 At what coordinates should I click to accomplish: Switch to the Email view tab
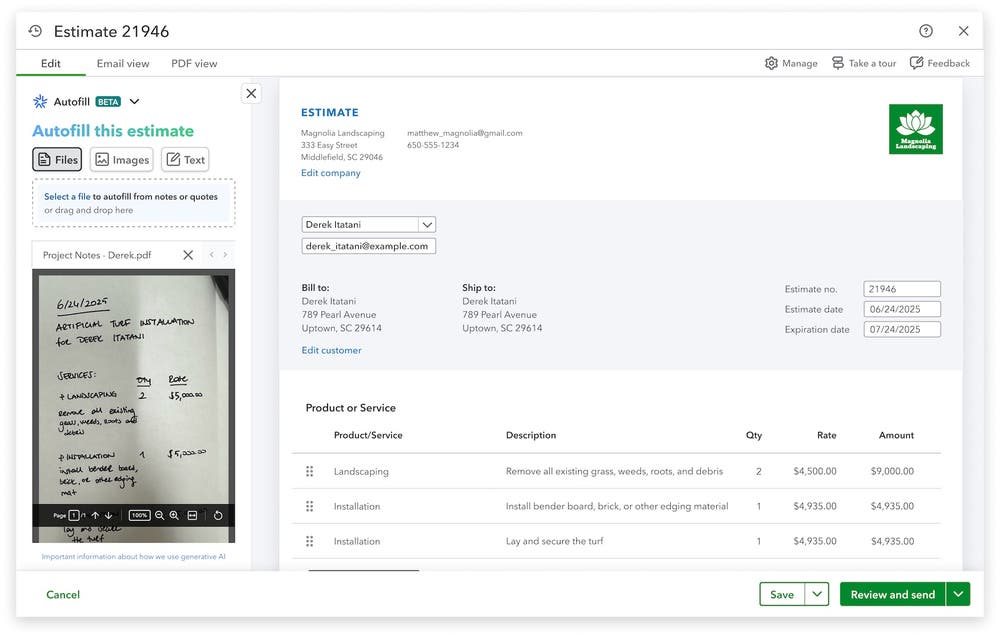(x=122, y=63)
